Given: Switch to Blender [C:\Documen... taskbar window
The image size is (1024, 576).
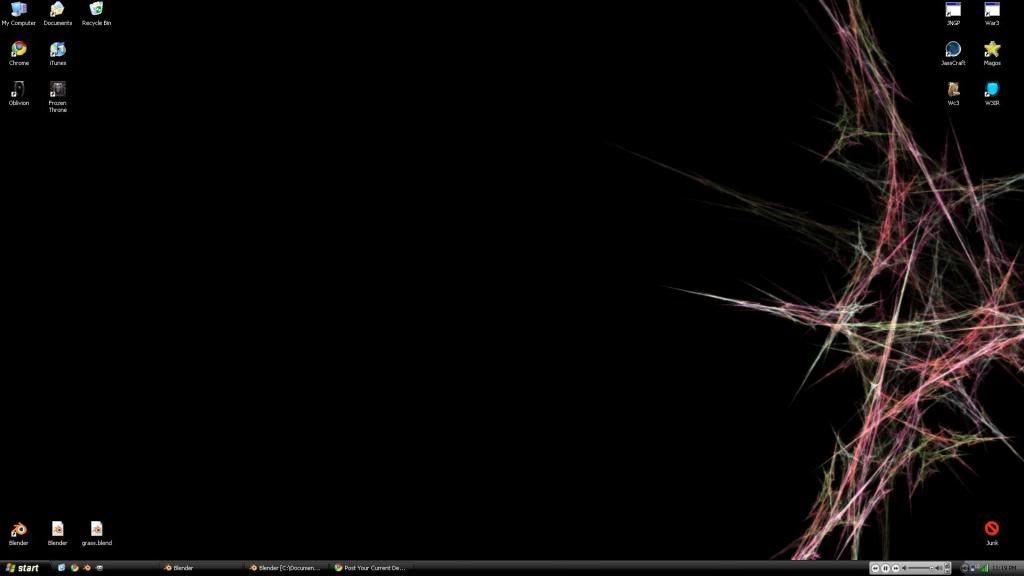Looking at the screenshot, I should 285,568.
